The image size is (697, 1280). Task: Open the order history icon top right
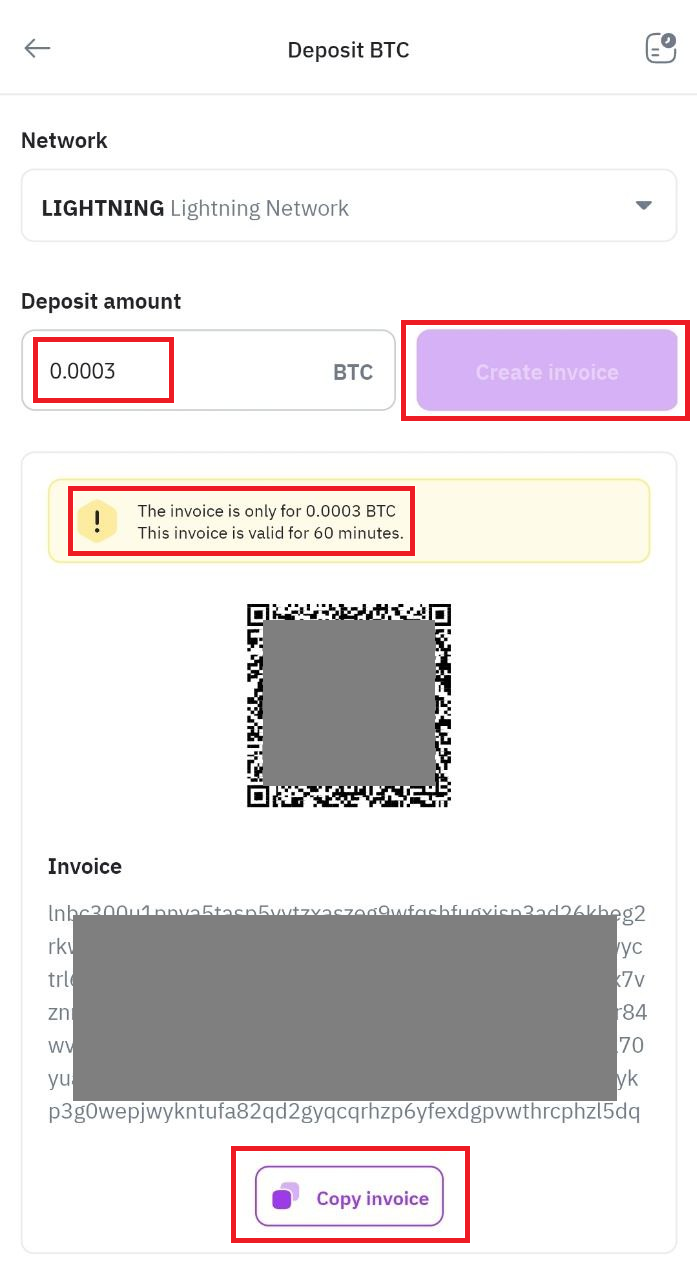coord(659,48)
